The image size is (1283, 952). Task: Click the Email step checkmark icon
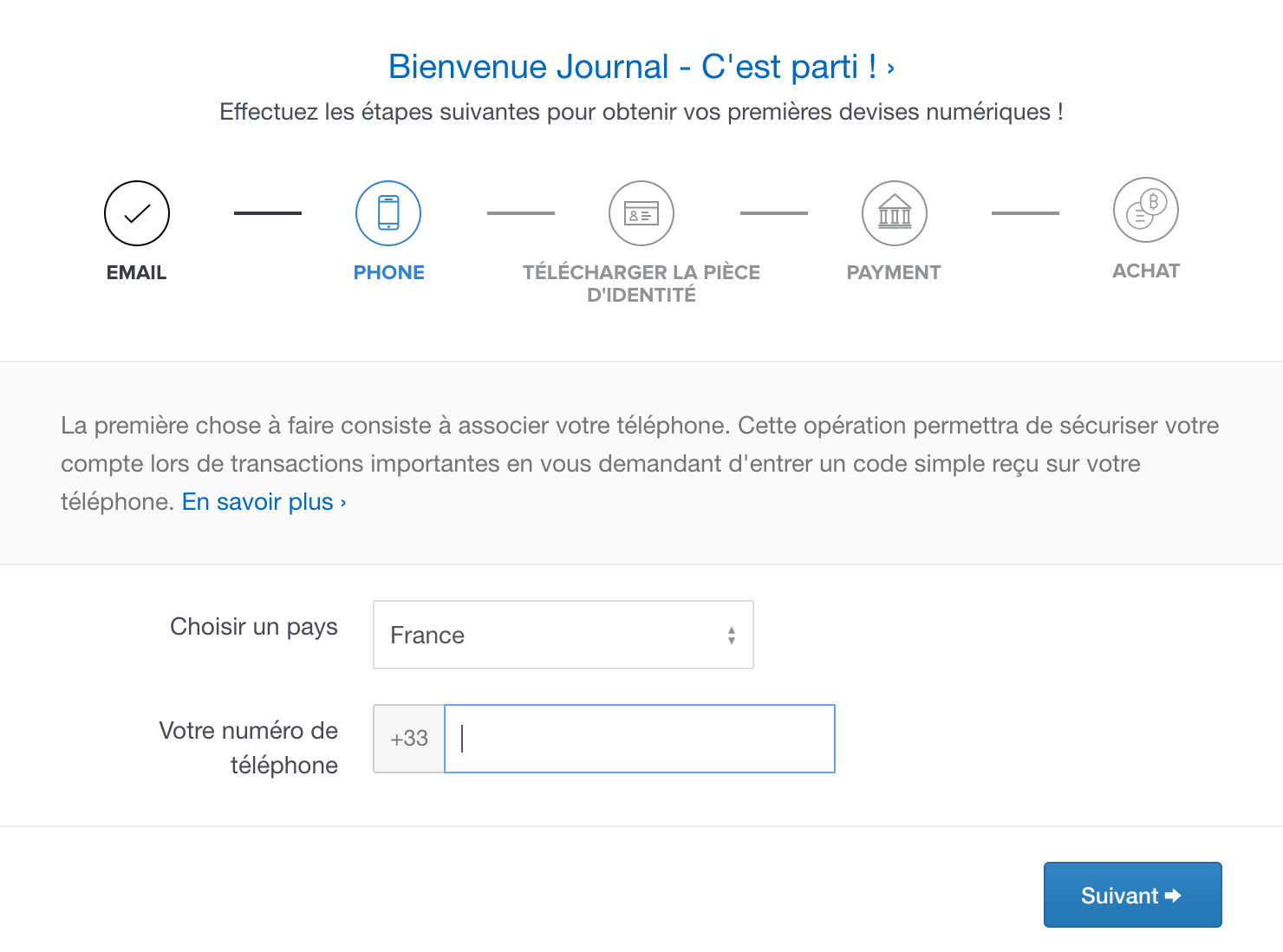click(x=137, y=213)
